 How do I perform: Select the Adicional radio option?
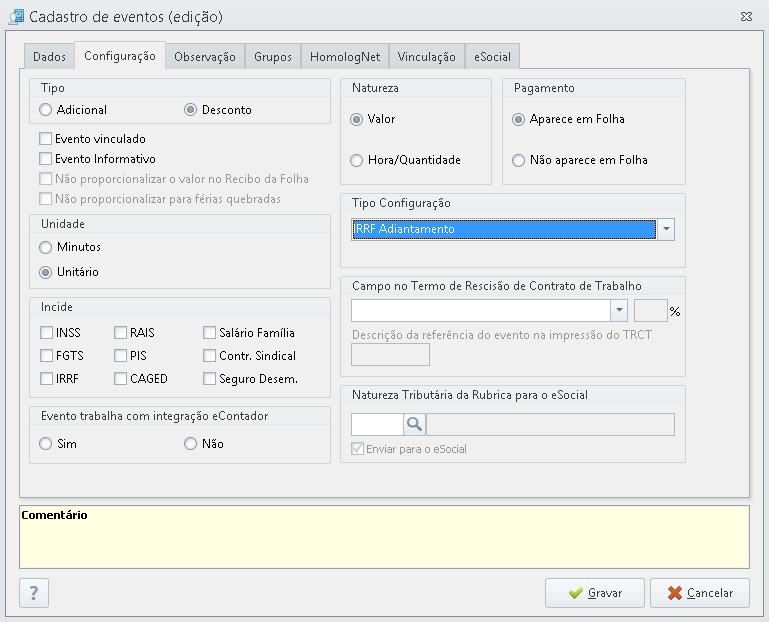pos(46,110)
